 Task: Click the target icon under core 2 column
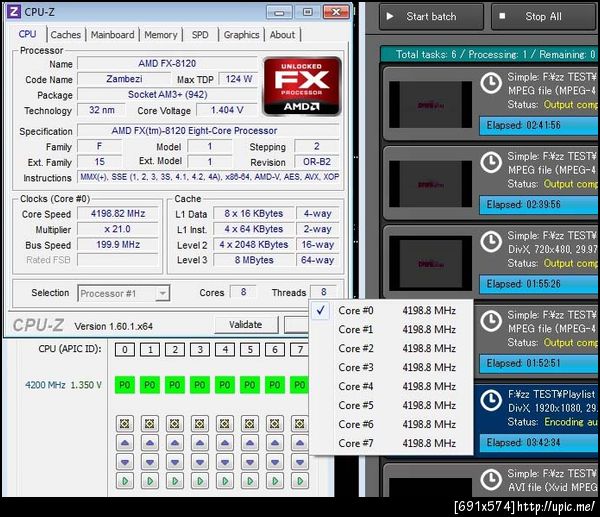click(x=175, y=424)
